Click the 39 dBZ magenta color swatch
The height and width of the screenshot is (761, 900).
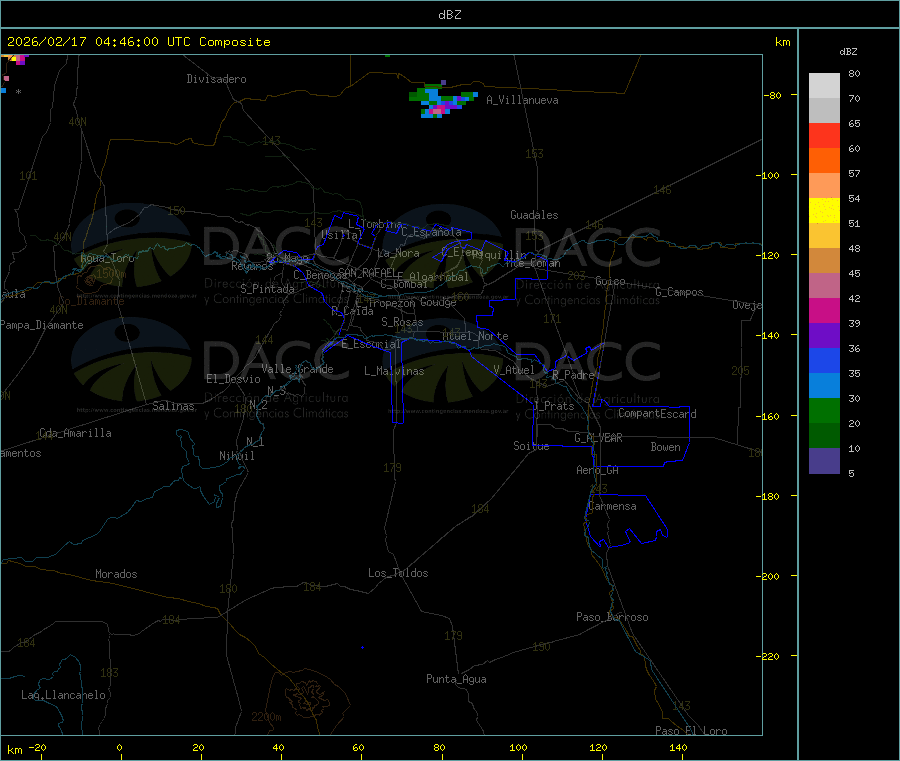coord(824,310)
